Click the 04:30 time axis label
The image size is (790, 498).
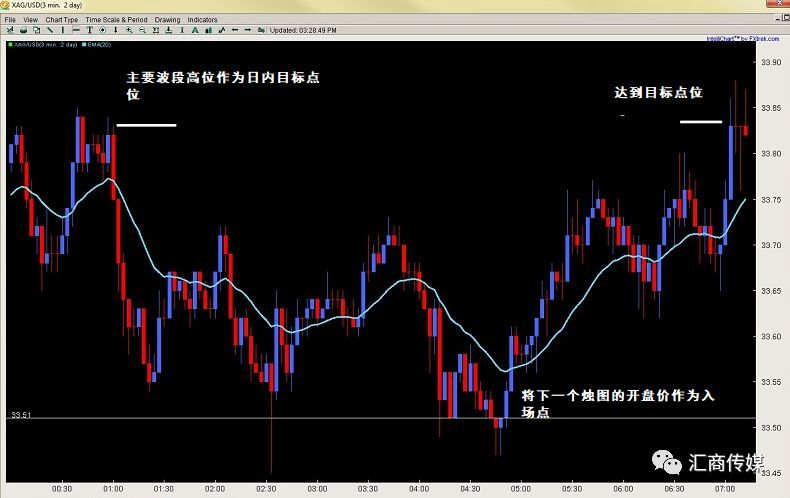470,489
